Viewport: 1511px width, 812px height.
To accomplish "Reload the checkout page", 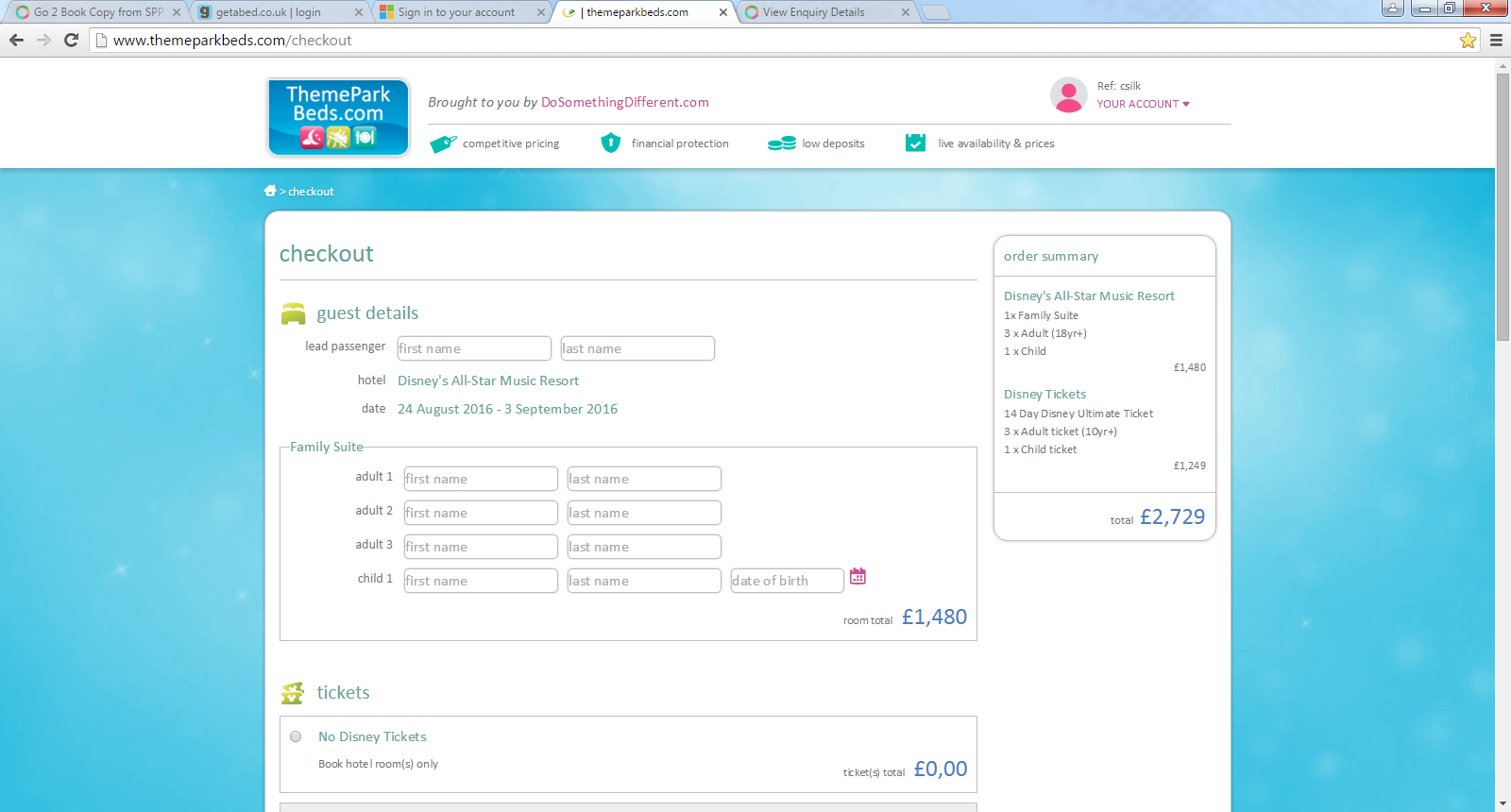I will tap(71, 40).
